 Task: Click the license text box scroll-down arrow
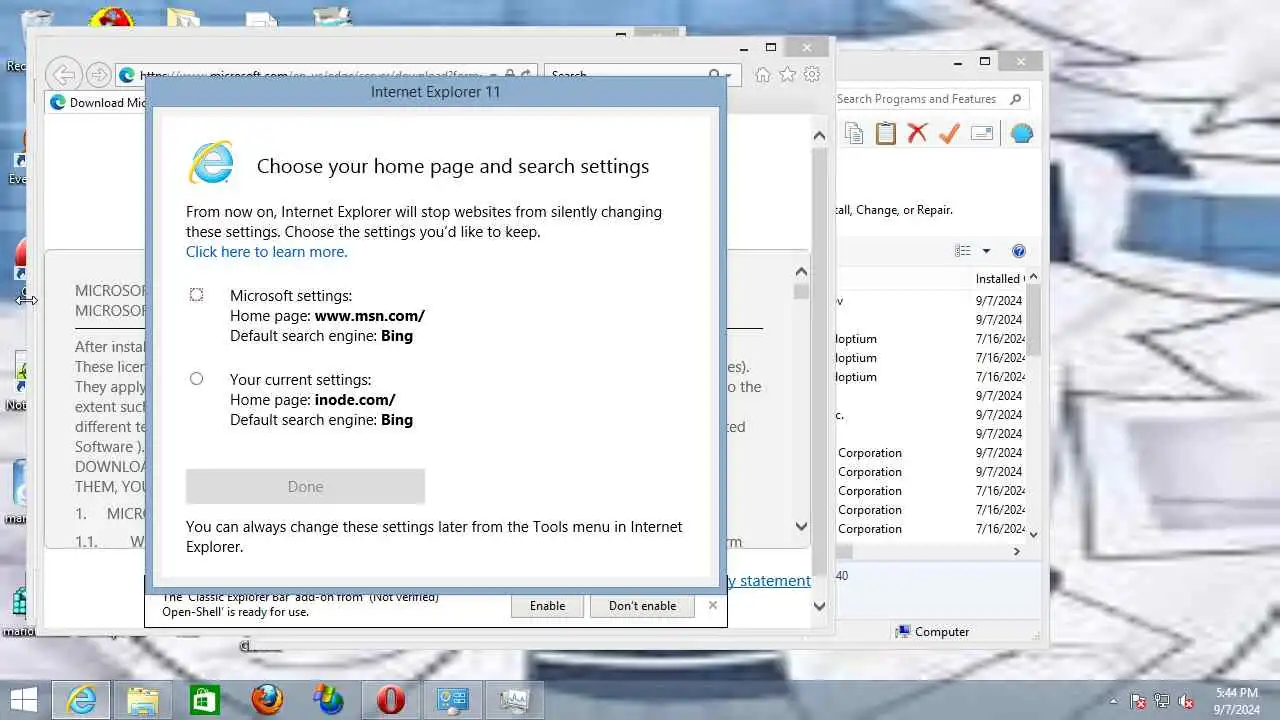pyautogui.click(x=801, y=526)
